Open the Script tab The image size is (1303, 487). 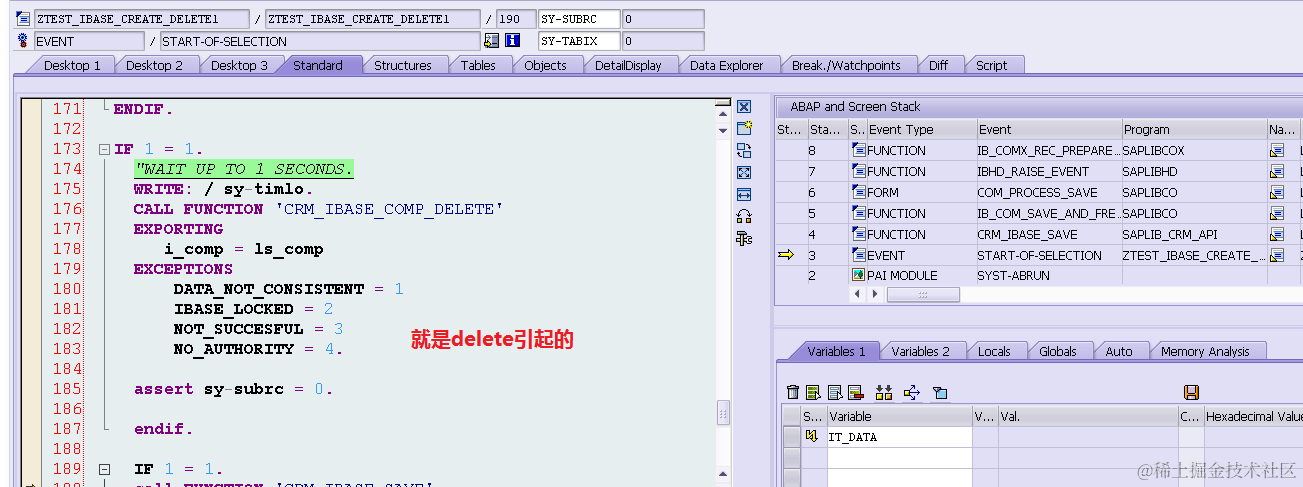click(991, 66)
